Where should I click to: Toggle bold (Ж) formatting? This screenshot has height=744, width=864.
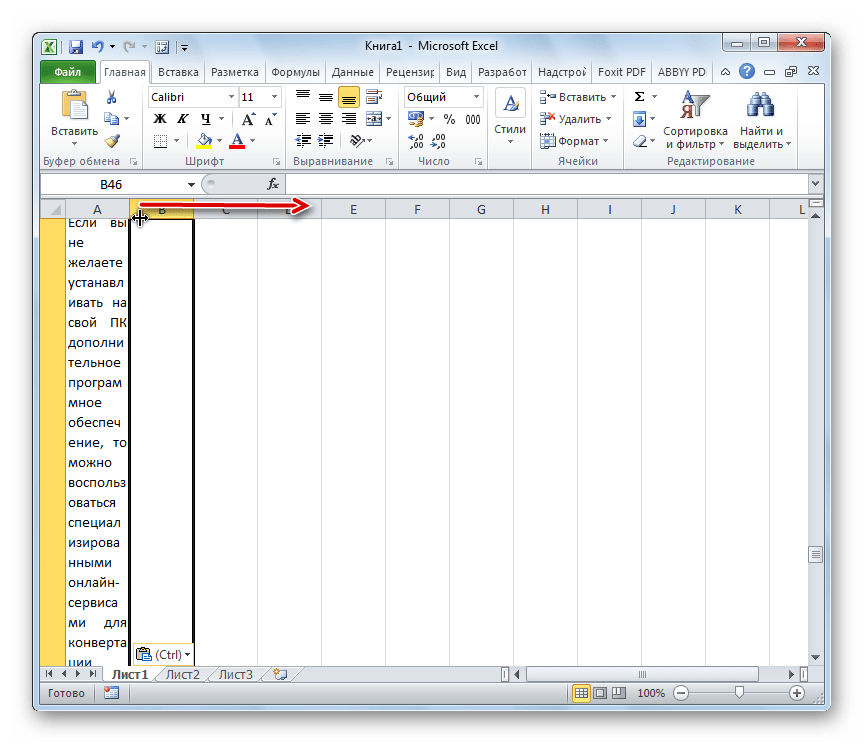[159, 119]
